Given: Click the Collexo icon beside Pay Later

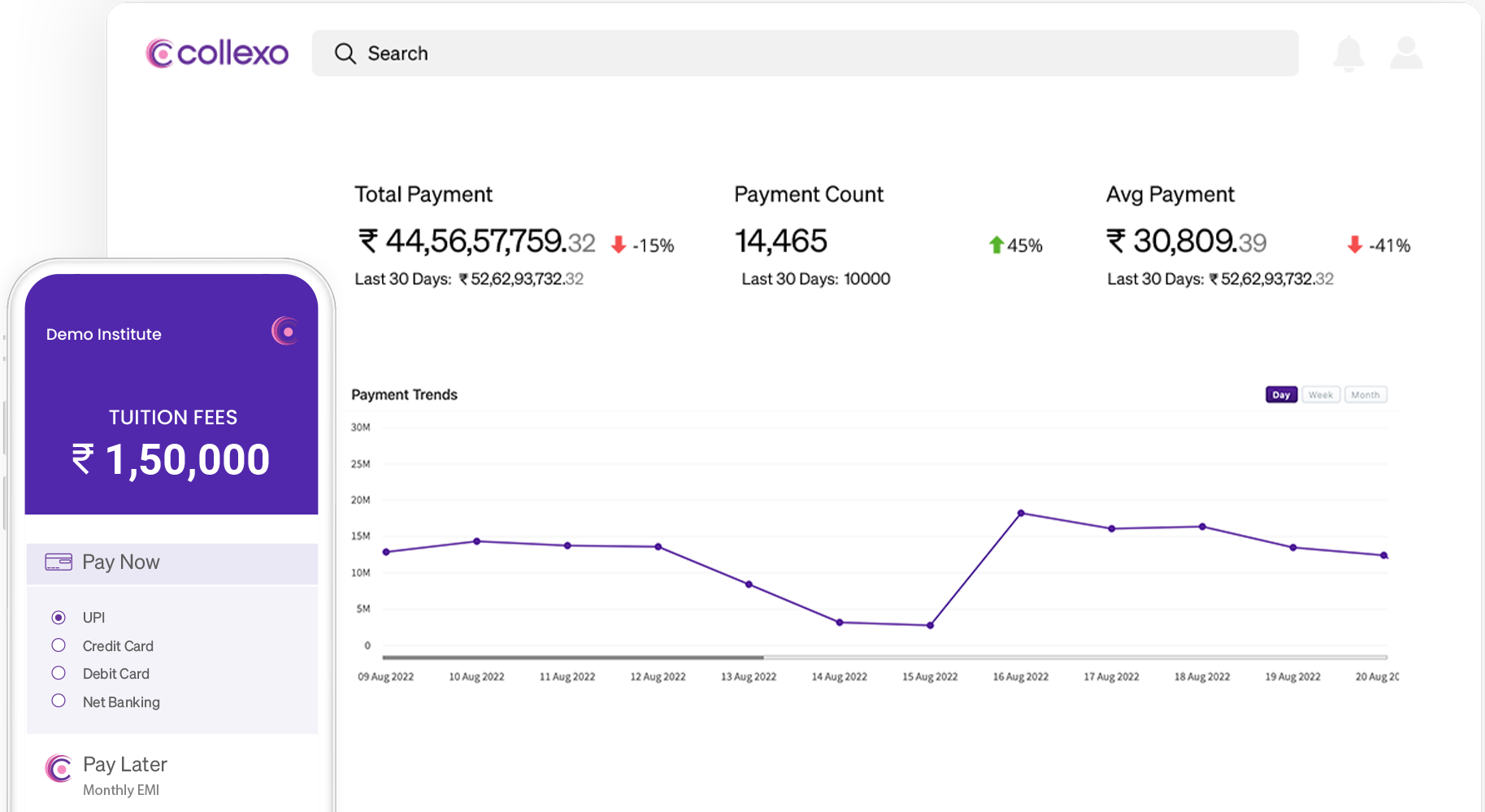Looking at the screenshot, I should (59, 768).
